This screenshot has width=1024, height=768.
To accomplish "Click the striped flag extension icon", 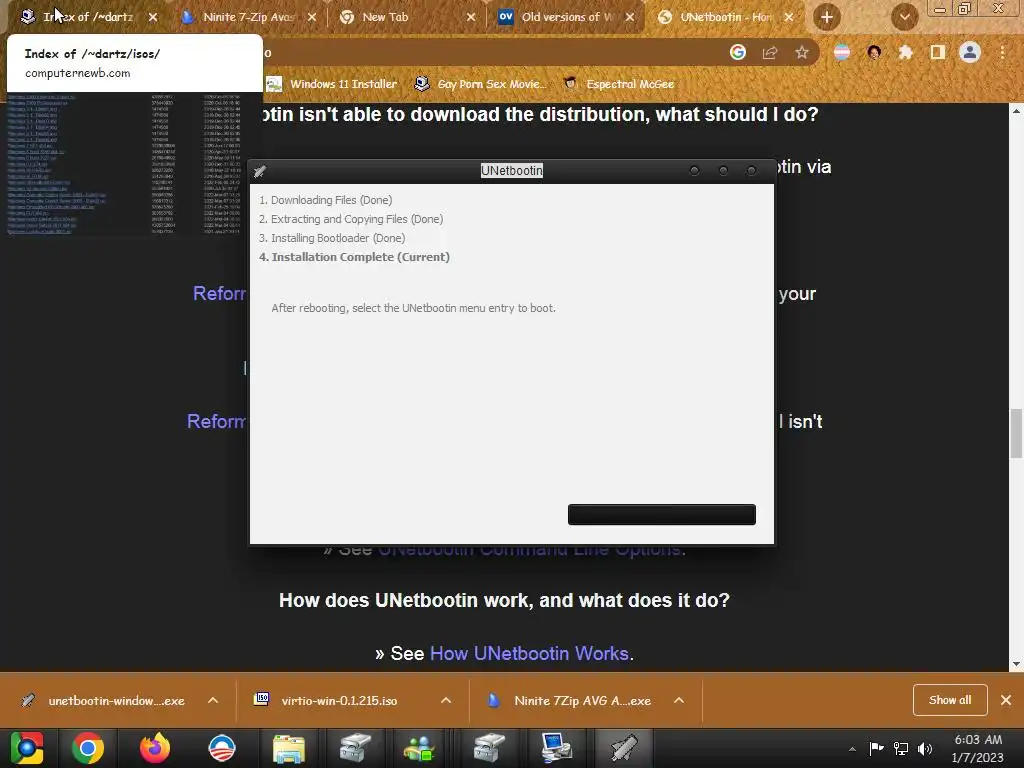I will pyautogui.click(x=842, y=52).
